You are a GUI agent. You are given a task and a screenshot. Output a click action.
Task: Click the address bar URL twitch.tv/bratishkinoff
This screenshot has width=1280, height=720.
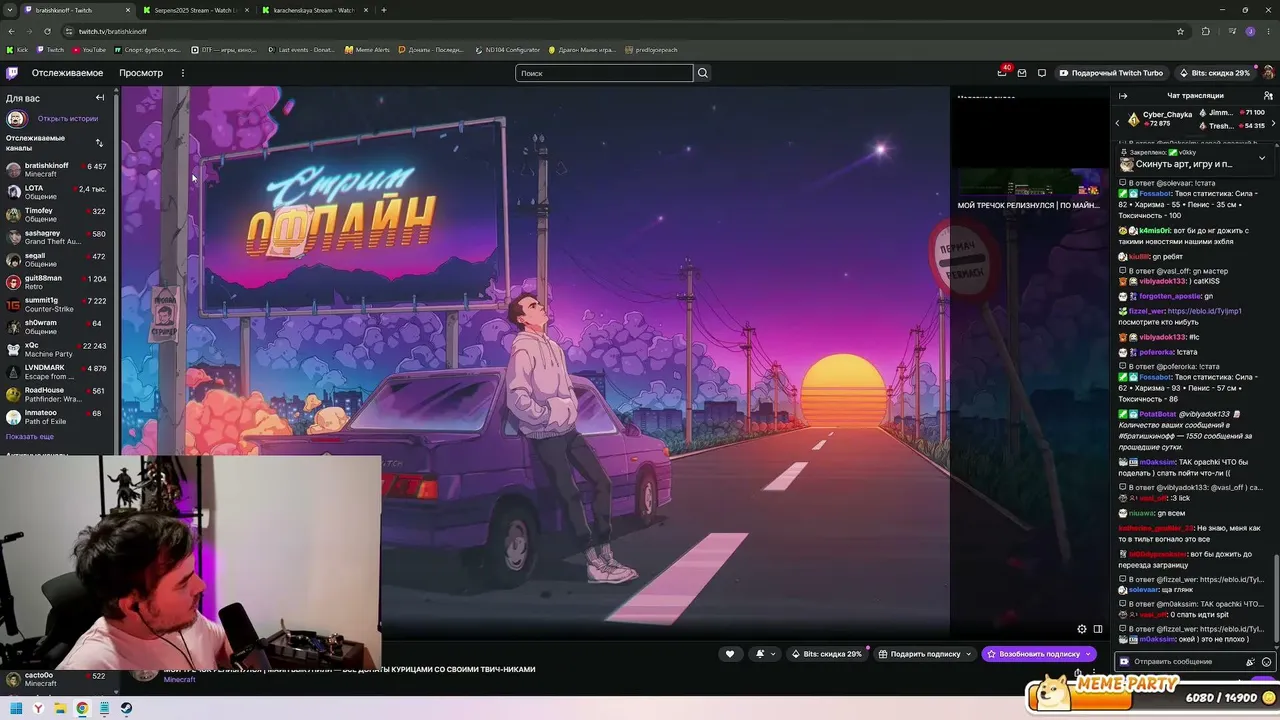(x=113, y=31)
